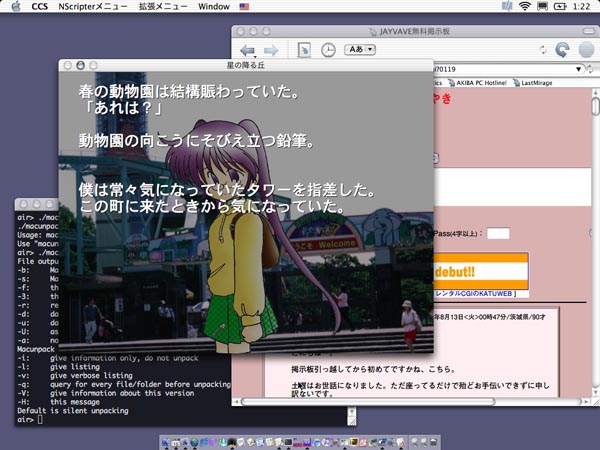Click terminal row "give information only, do not unpack"
This screenshot has width=600, height=450.
tap(124, 358)
